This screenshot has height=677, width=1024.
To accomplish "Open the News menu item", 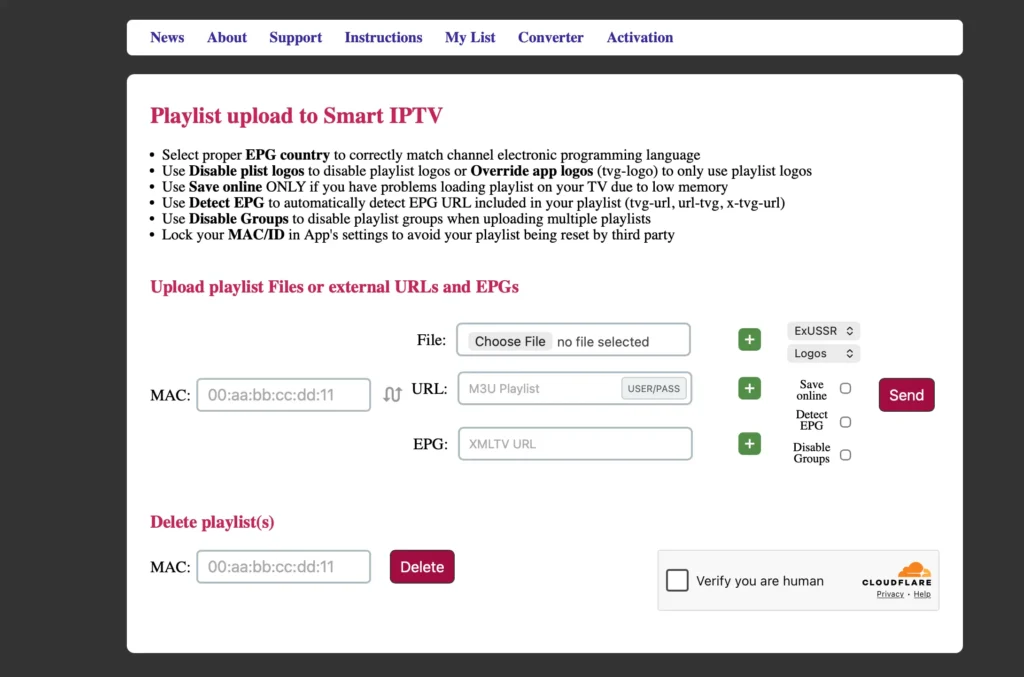I will click(167, 37).
